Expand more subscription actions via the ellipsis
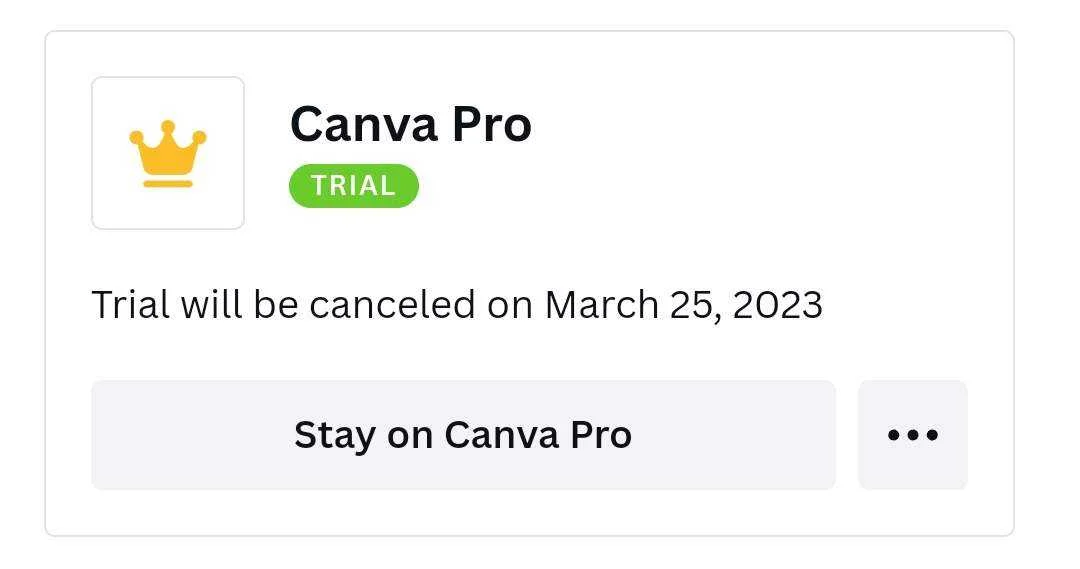 (913, 435)
